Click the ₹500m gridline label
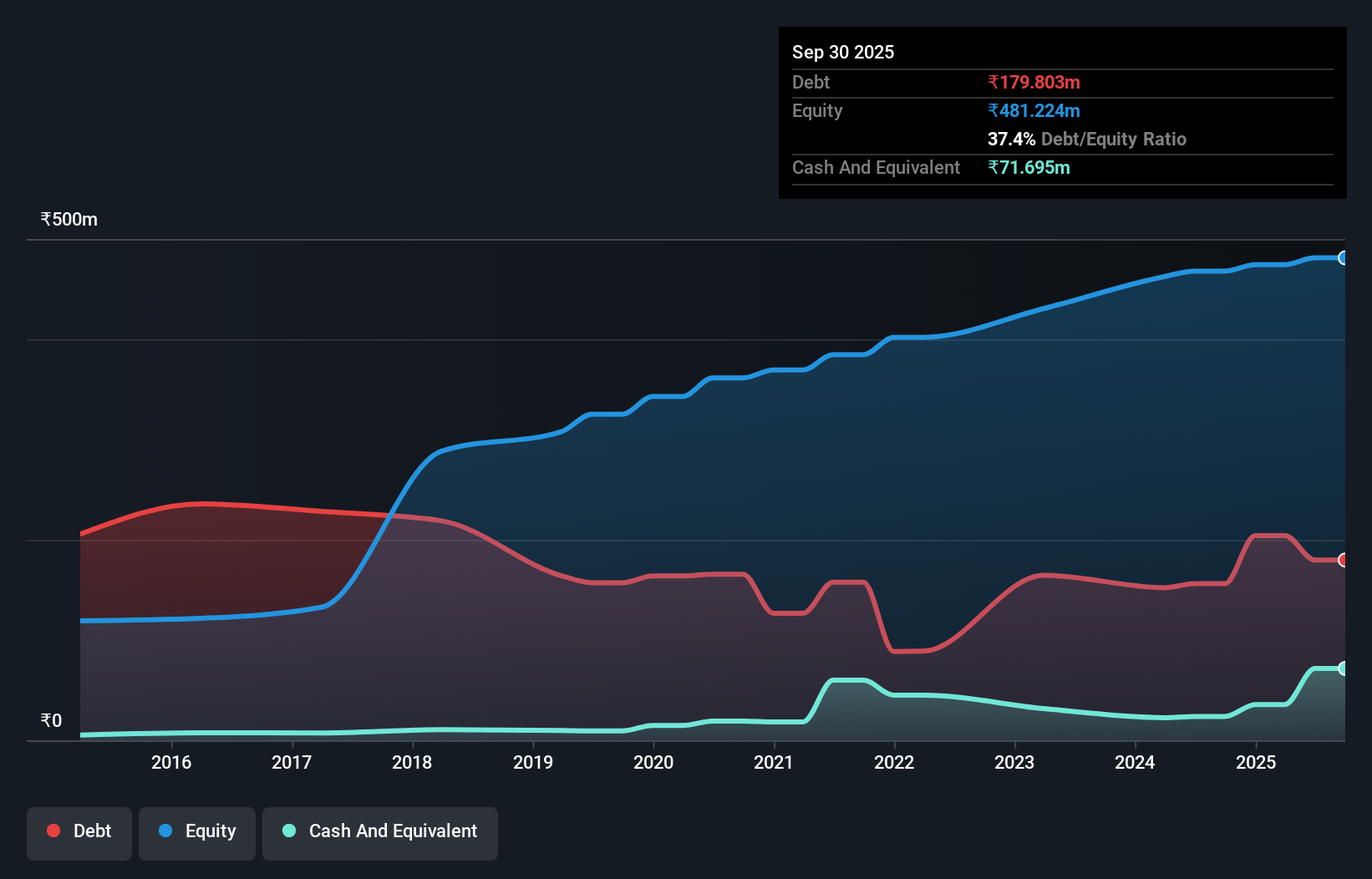The width and height of the screenshot is (1372, 879). (69, 219)
